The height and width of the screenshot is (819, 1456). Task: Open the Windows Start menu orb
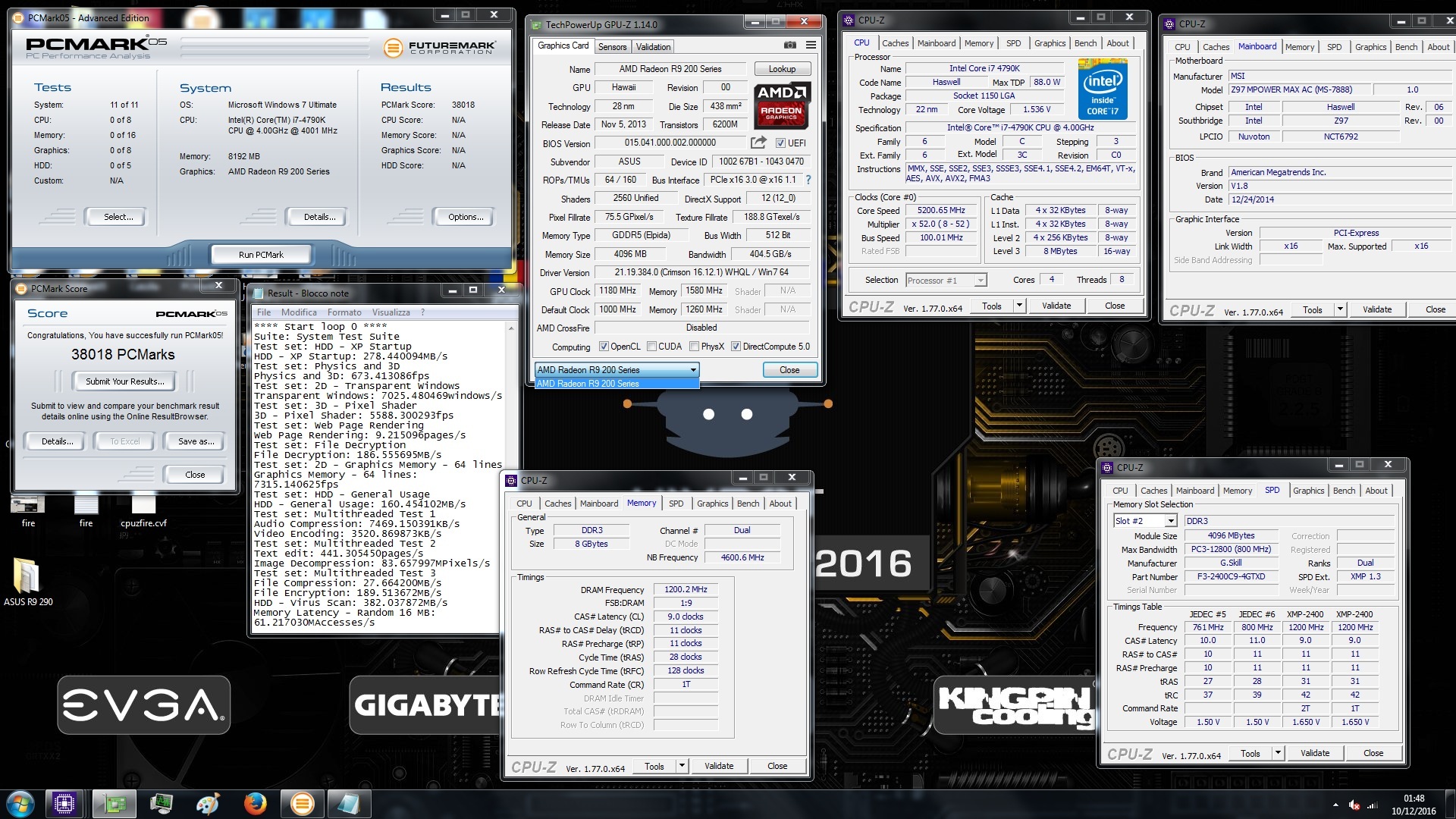tap(20, 803)
